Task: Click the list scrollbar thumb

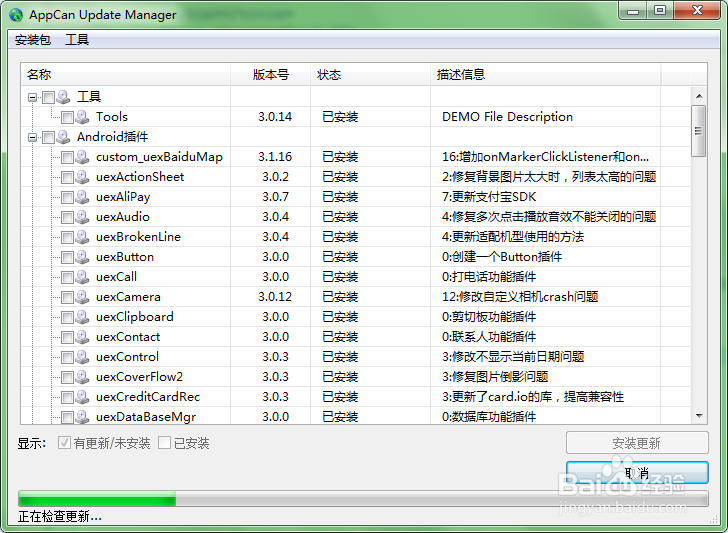Action: click(698, 131)
